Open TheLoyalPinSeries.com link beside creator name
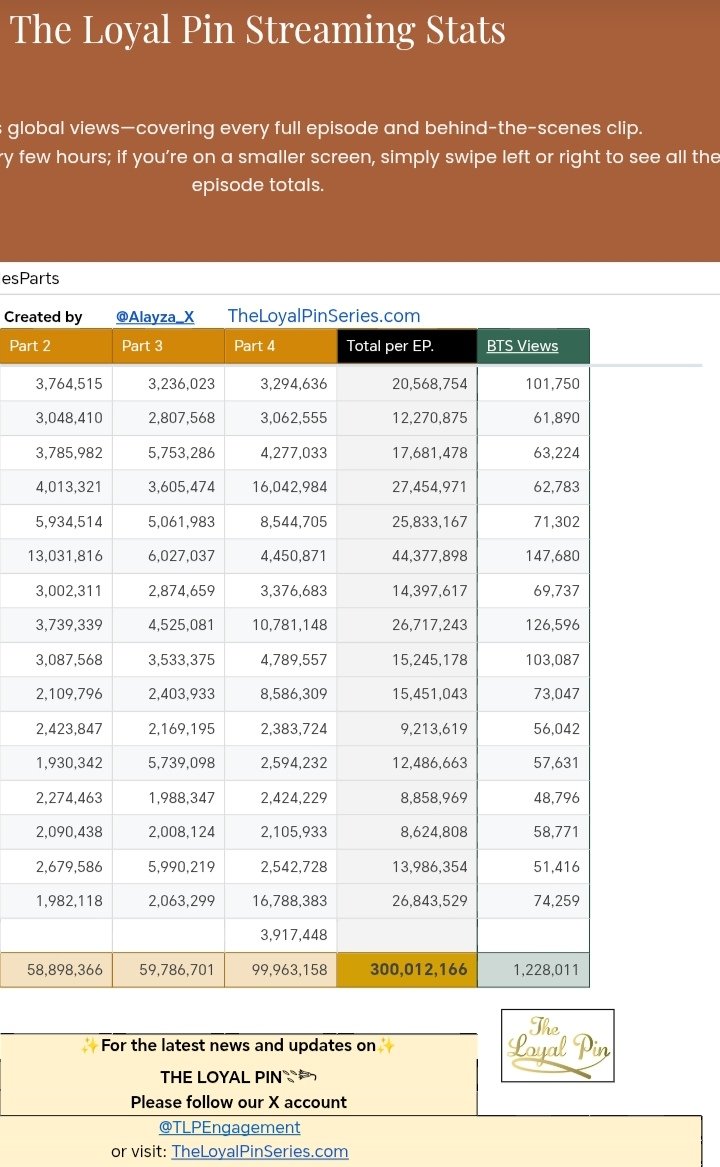 (x=324, y=316)
